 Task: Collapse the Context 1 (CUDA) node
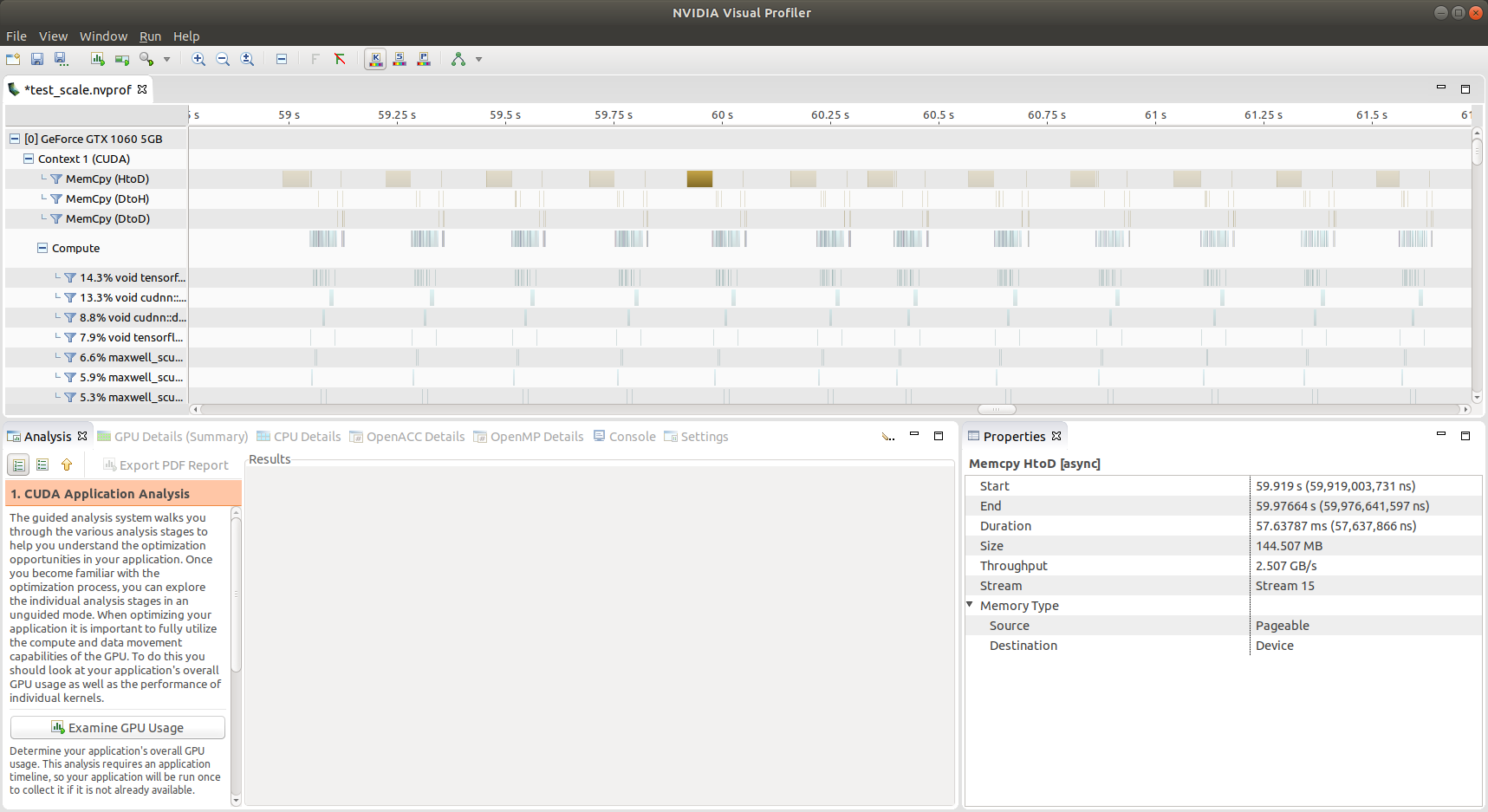pyautogui.click(x=28, y=159)
